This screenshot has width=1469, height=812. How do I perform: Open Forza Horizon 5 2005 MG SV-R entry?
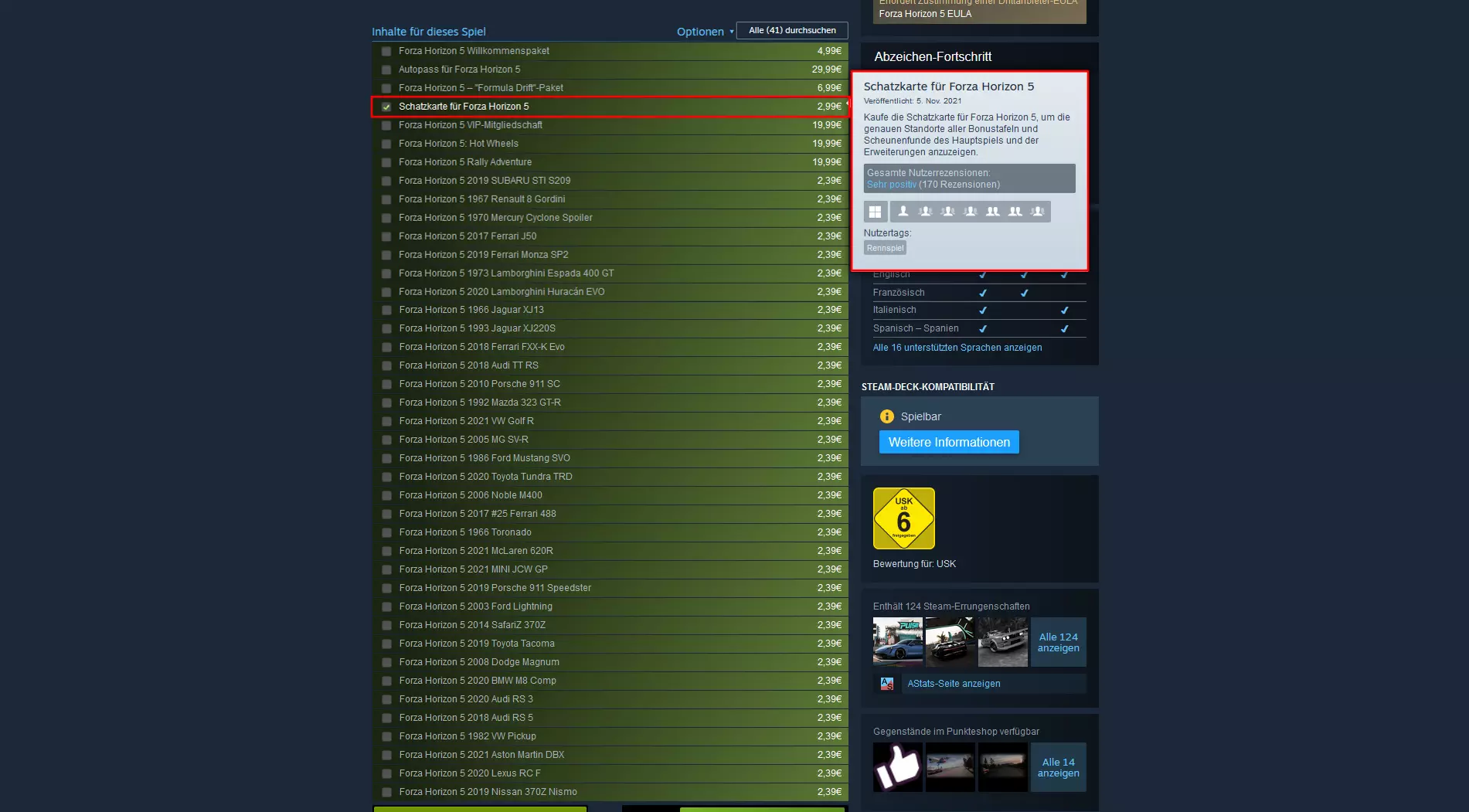tap(610, 440)
